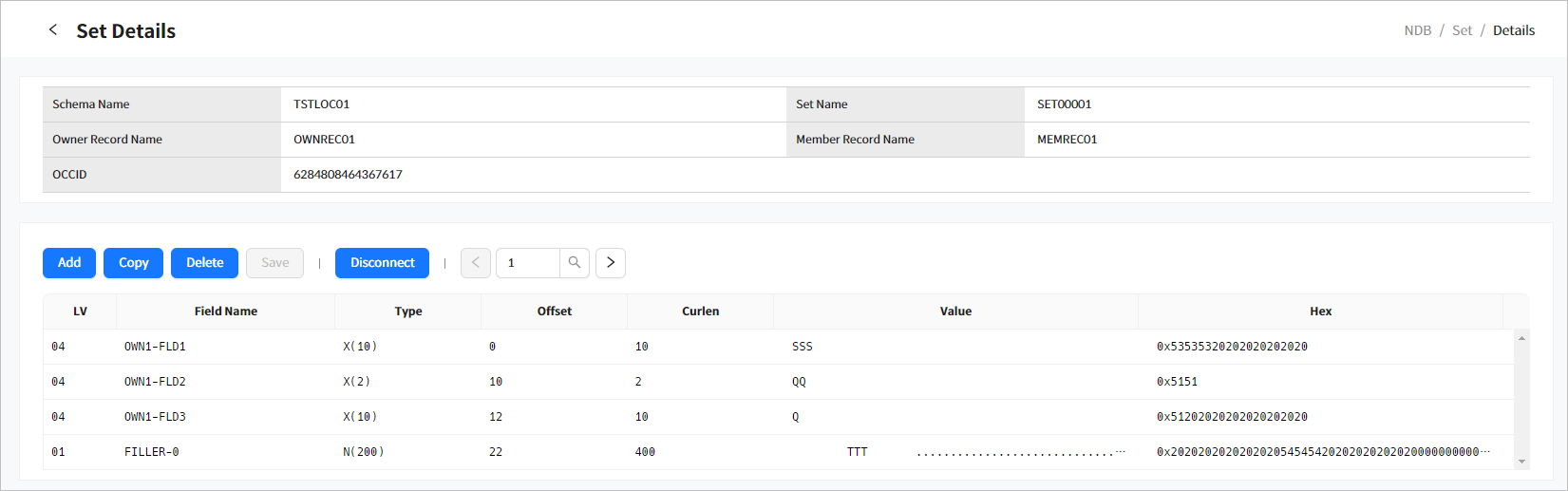Focus the page number input field
The height and width of the screenshot is (491, 1568).
528,263
